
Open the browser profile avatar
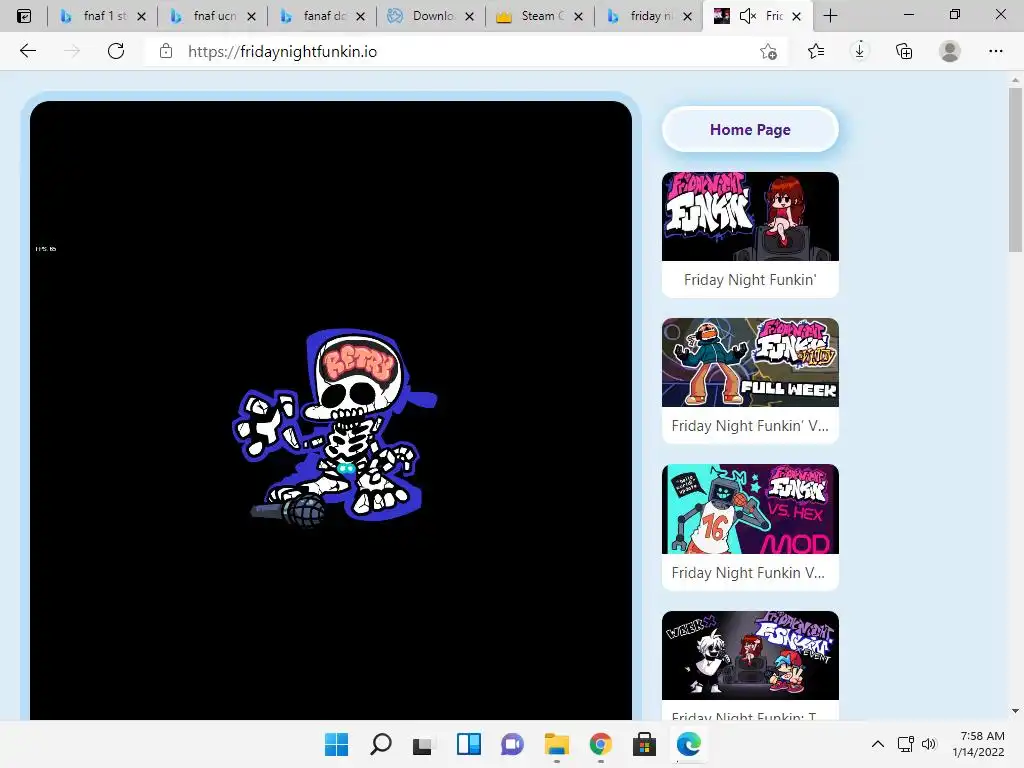click(x=950, y=51)
